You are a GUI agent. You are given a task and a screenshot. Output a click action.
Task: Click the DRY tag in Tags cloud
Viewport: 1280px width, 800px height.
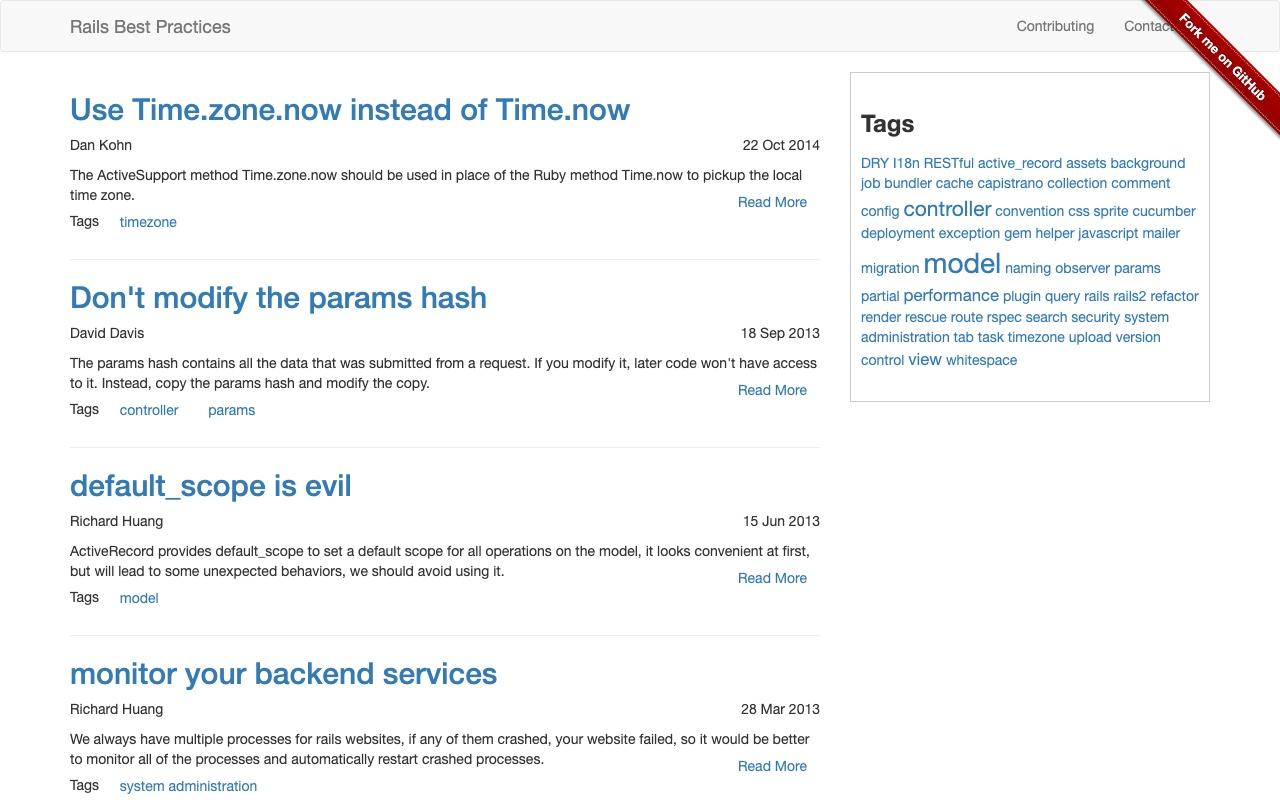point(874,163)
